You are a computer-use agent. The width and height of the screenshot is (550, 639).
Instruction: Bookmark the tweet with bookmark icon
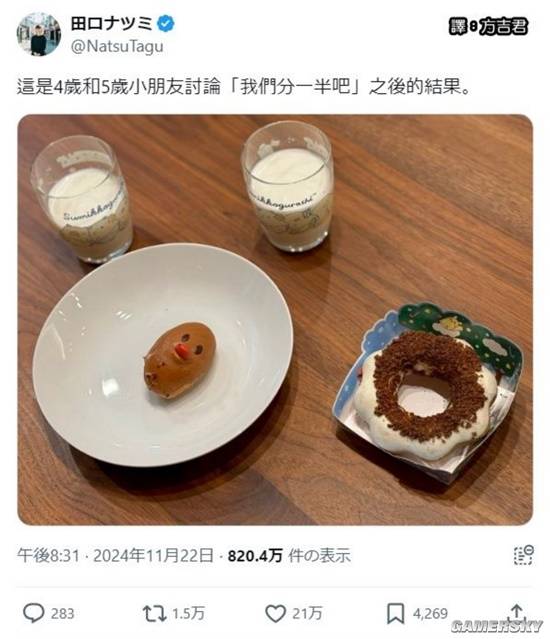tap(395, 614)
